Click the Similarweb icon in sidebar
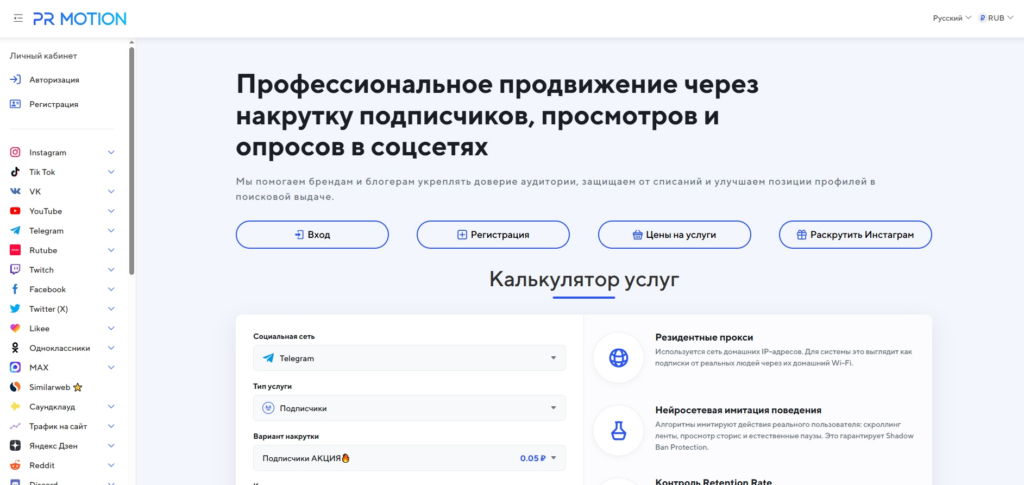This screenshot has height=485, width=1024. click(15, 388)
